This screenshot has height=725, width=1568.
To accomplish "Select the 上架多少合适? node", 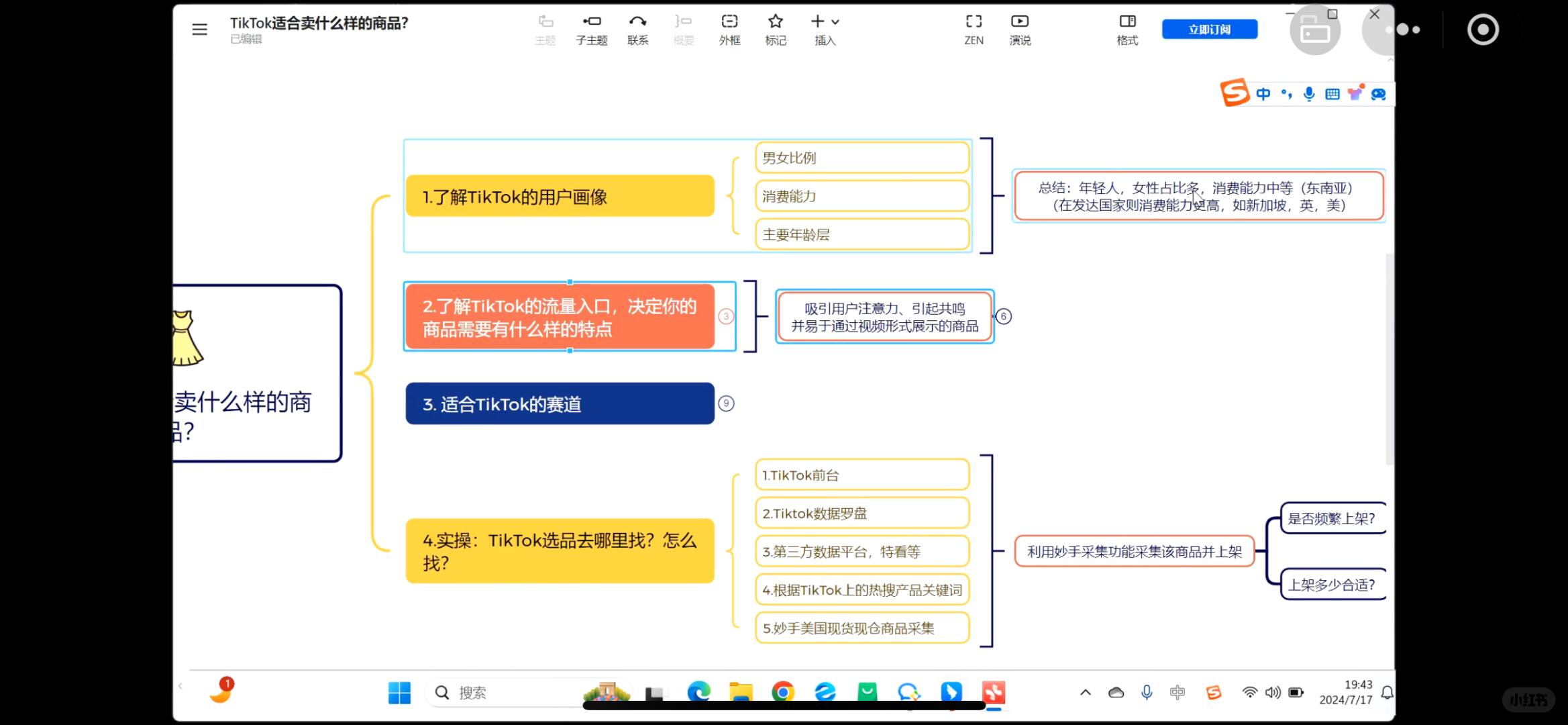I will (1332, 585).
